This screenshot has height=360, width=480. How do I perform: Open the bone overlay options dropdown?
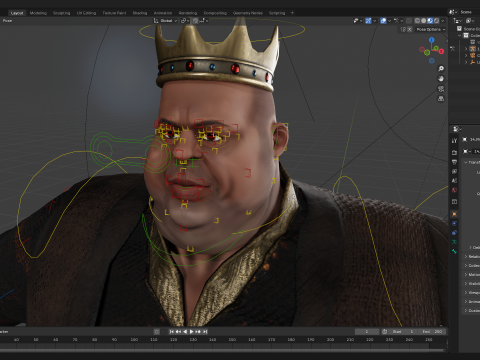tap(399, 21)
